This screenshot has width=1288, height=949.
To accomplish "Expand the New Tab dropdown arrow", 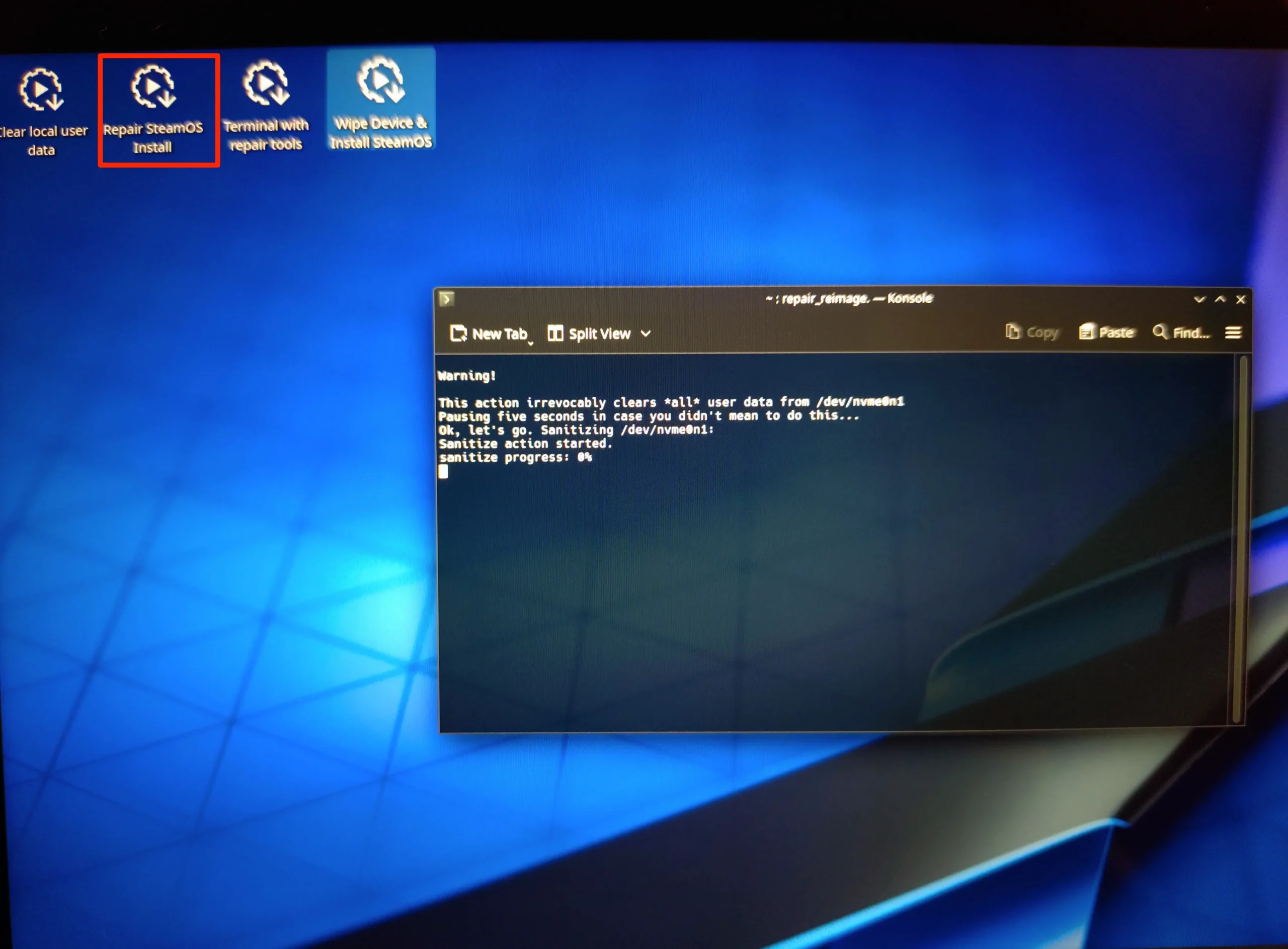I will point(531,343).
